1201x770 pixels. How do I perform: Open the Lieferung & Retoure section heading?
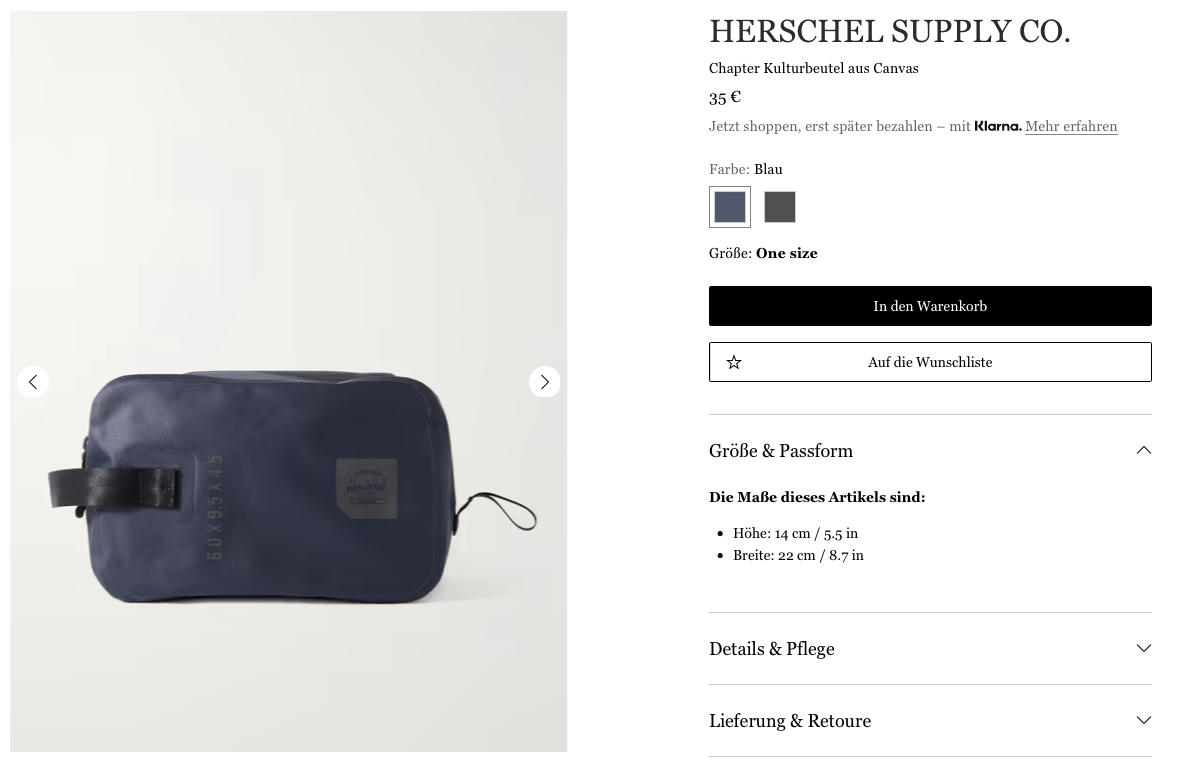pos(790,721)
